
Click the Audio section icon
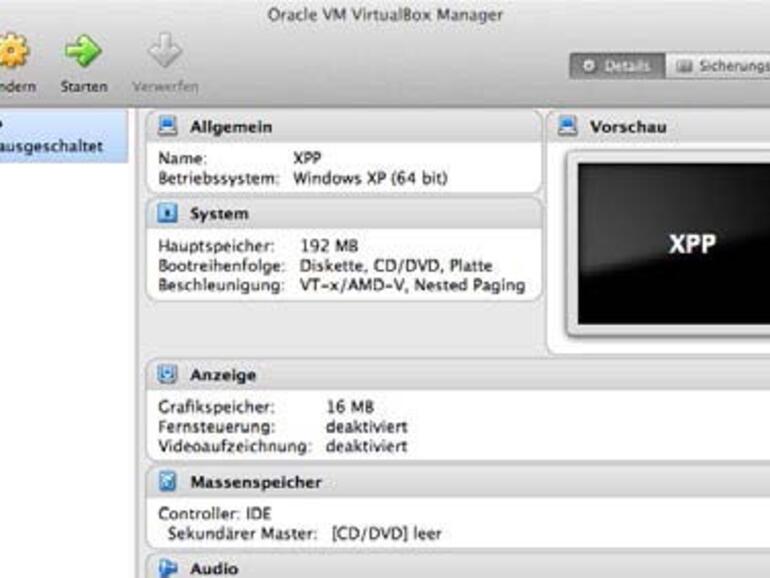coord(167,568)
